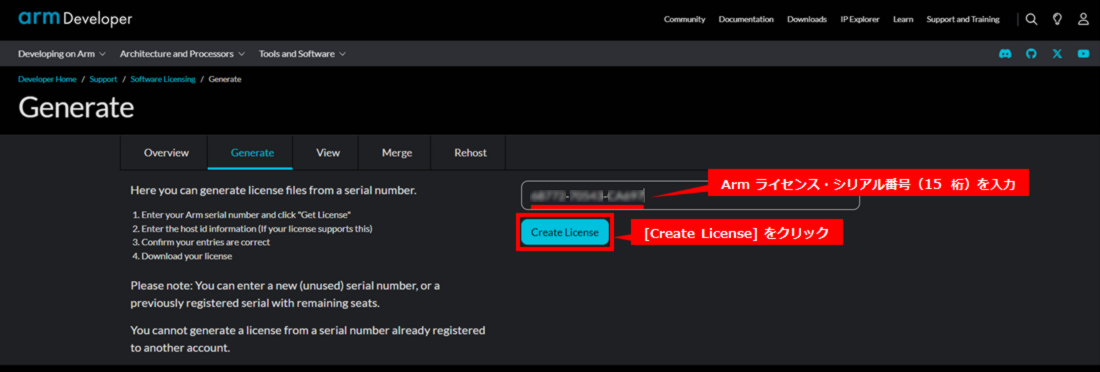Open Arm's X social icon link
Image resolution: width=1100 pixels, height=372 pixels.
pyautogui.click(x=1057, y=53)
